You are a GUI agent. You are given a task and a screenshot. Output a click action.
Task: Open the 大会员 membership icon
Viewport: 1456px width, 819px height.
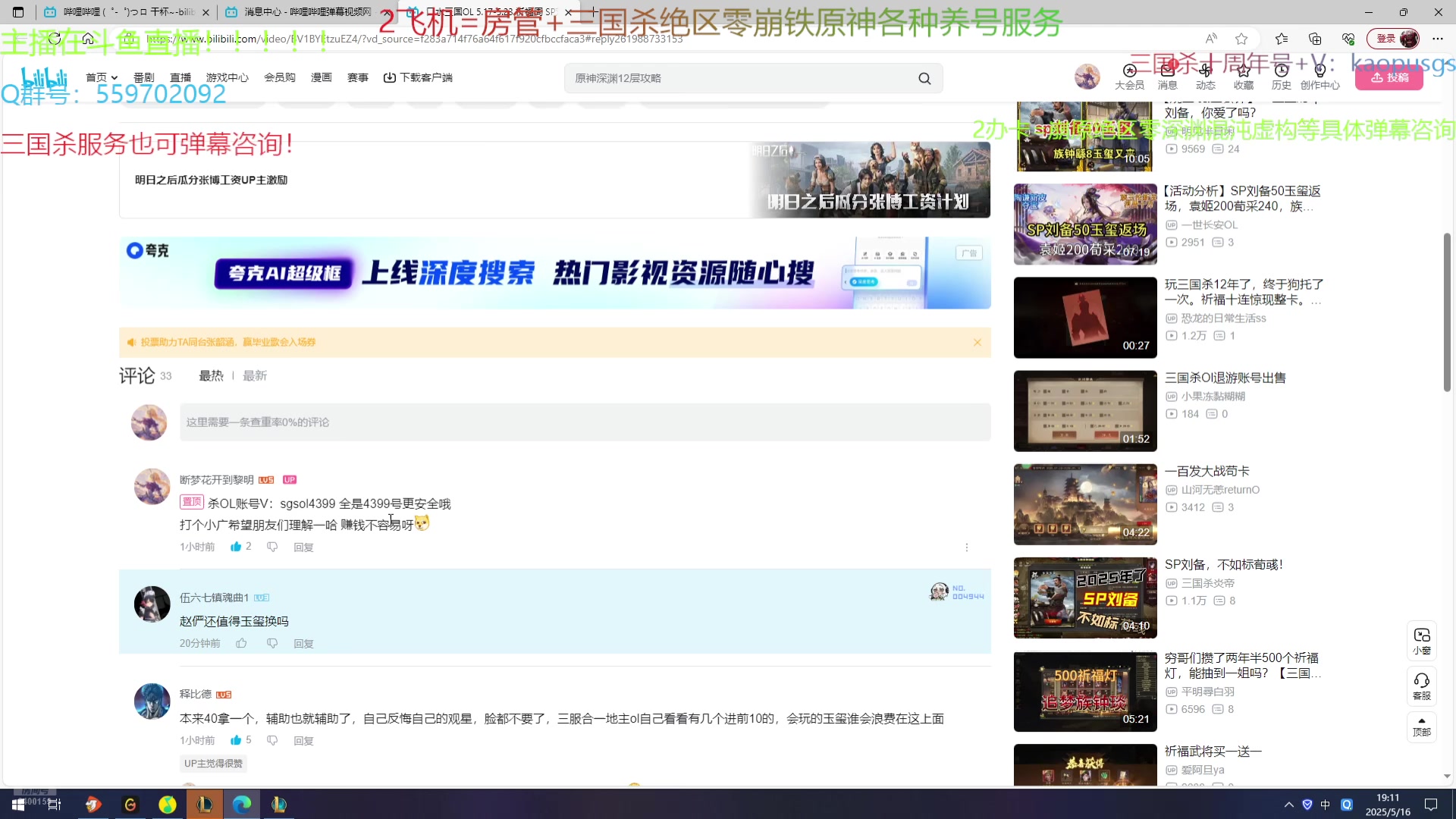tap(1129, 77)
